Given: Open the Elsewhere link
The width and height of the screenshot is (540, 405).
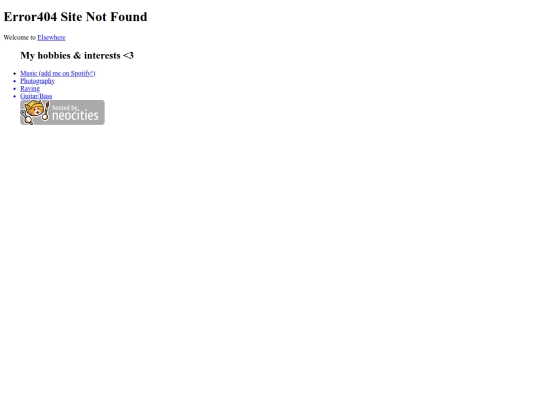Looking at the screenshot, I should (51, 38).
